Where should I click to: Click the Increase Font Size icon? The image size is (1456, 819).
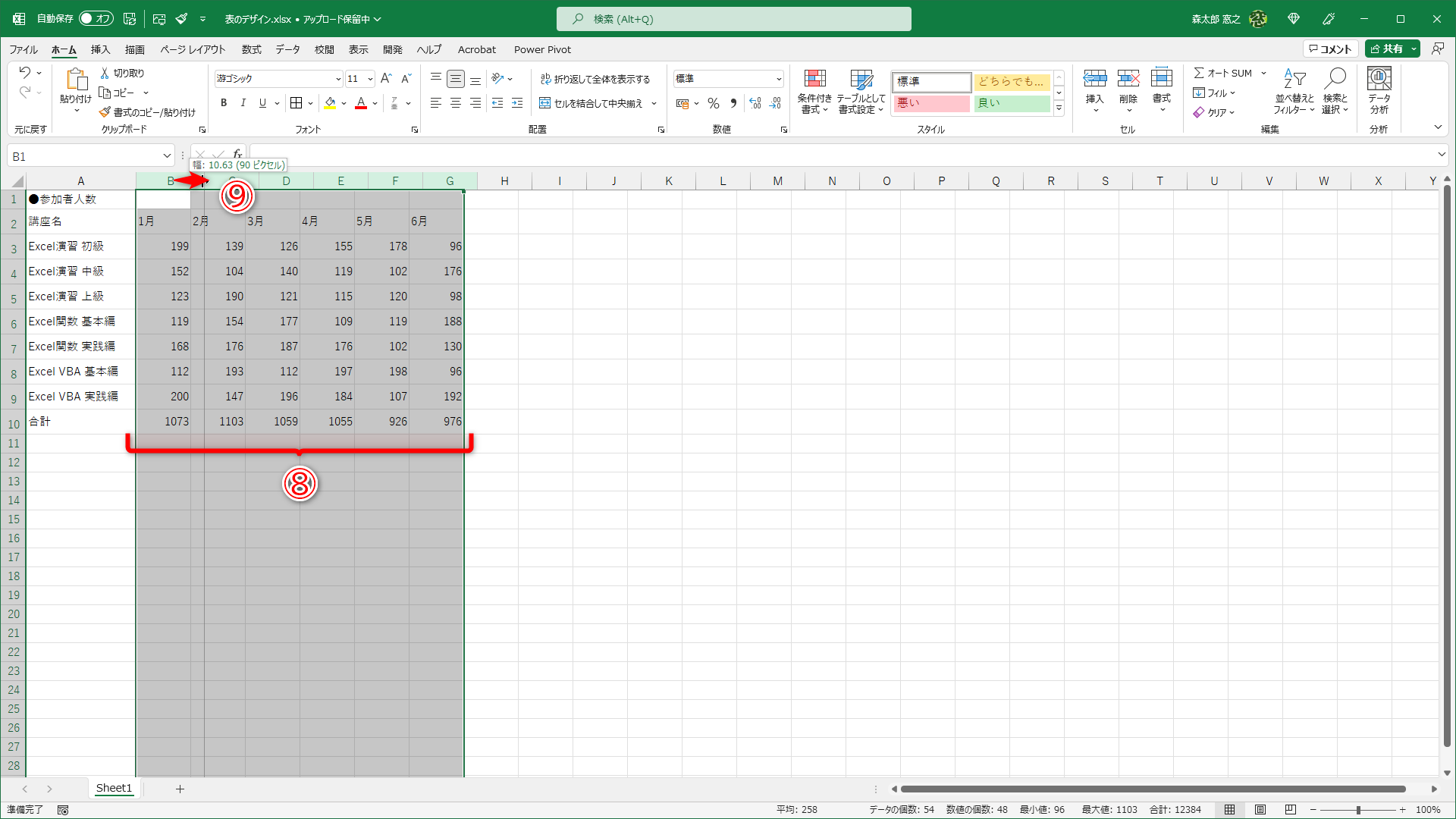(x=386, y=78)
